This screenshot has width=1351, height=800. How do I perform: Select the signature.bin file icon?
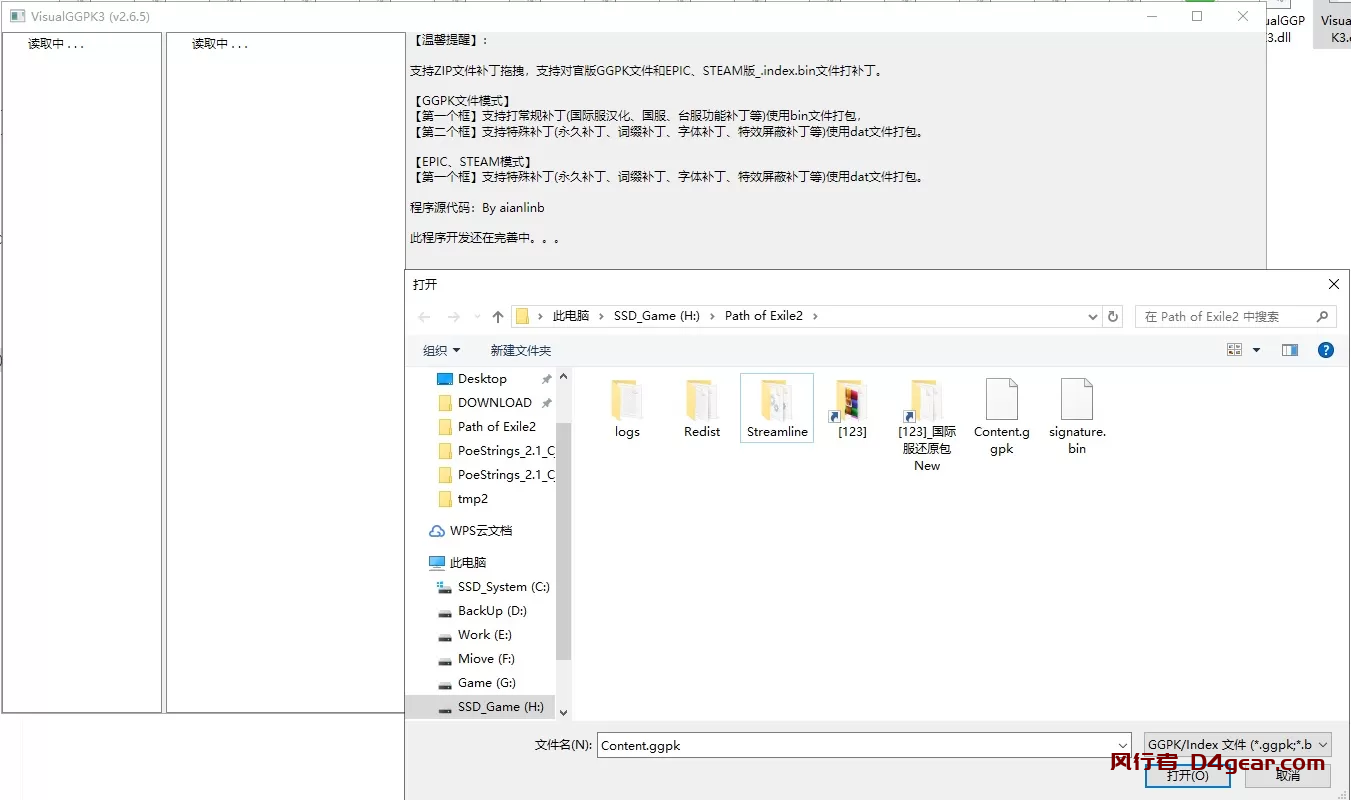(1076, 400)
